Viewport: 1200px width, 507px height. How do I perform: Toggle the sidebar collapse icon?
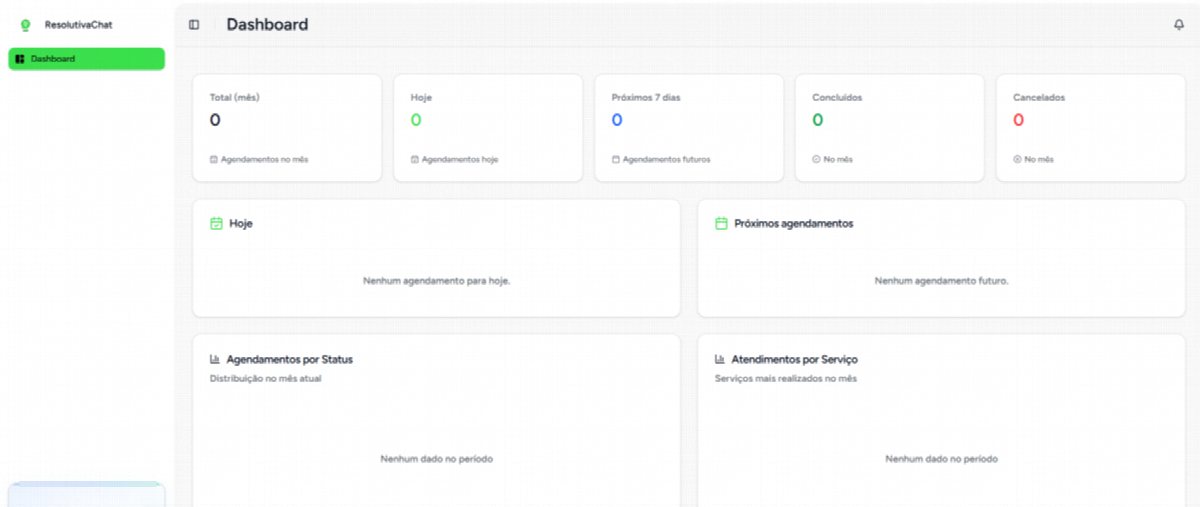[194, 25]
